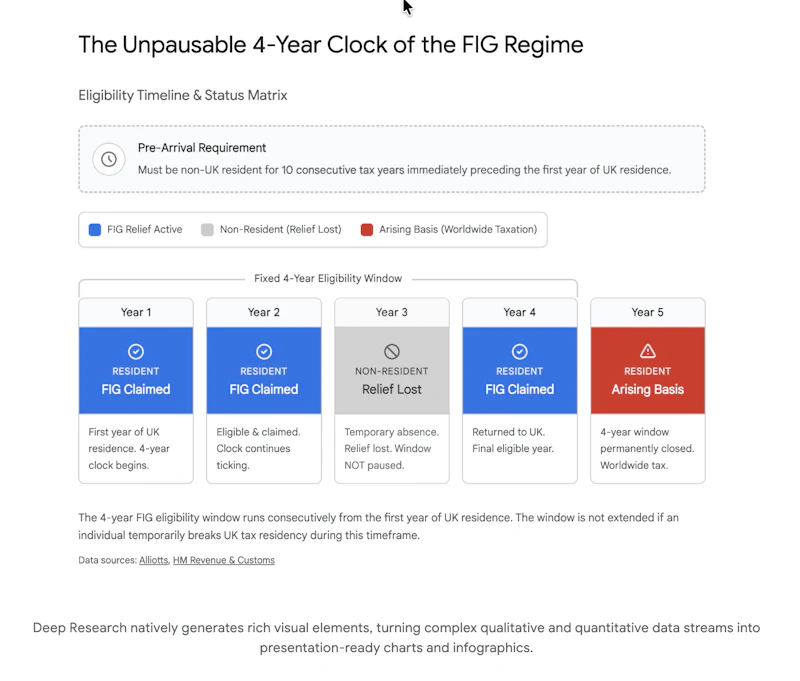
Task: Click the warning triangle icon in Year 5
Action: coord(647,351)
